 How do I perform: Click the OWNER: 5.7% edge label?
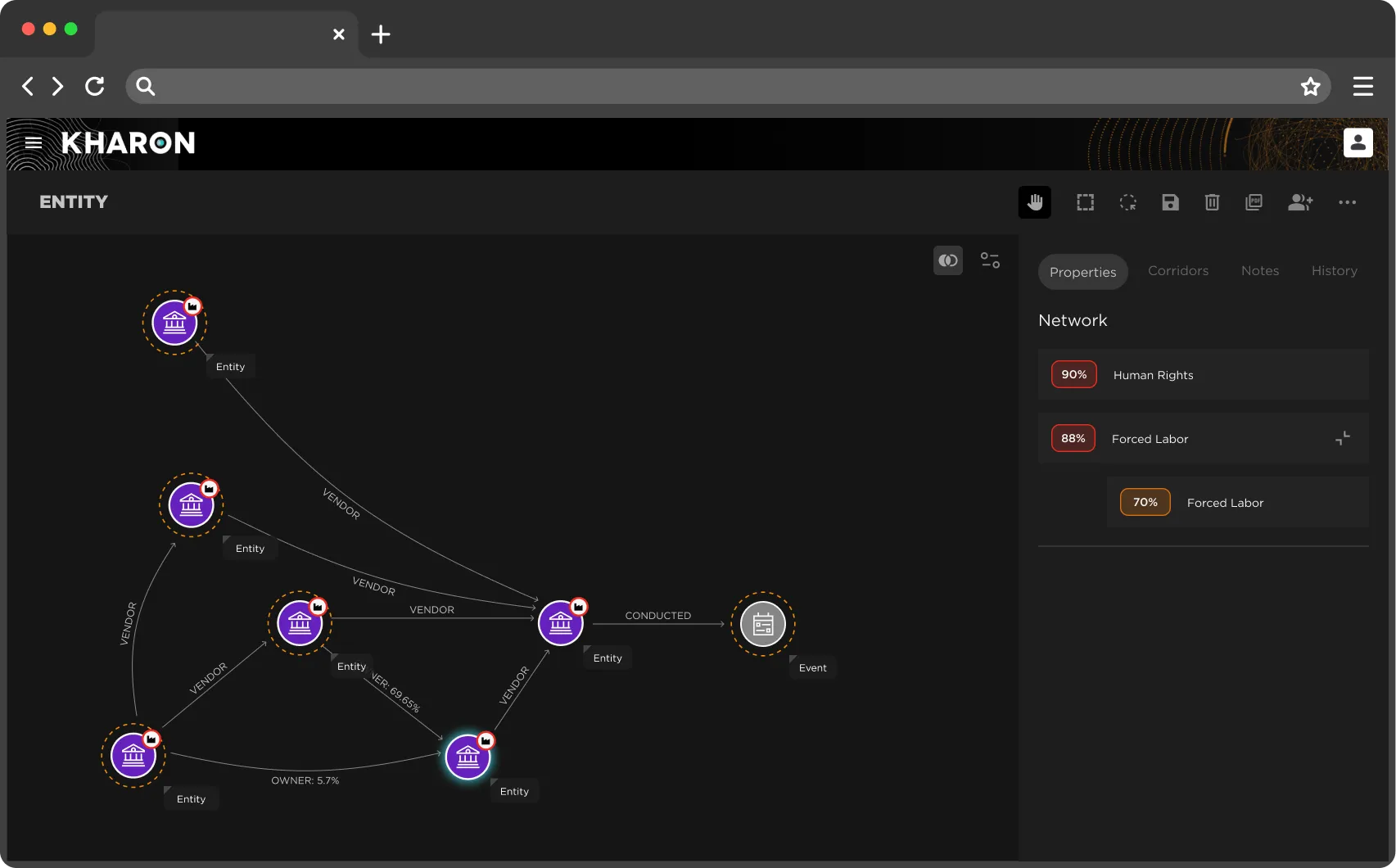(305, 780)
